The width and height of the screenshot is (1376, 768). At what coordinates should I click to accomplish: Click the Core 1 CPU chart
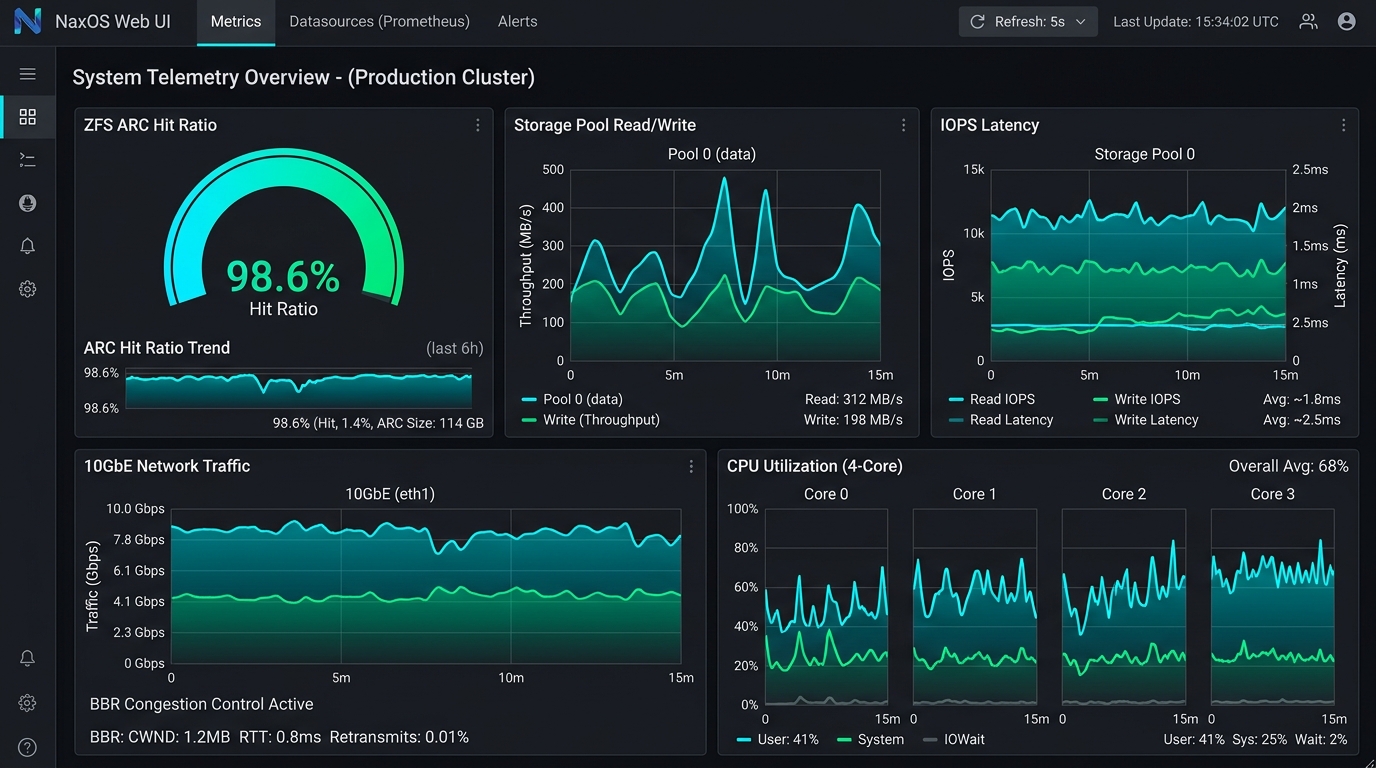(975, 606)
